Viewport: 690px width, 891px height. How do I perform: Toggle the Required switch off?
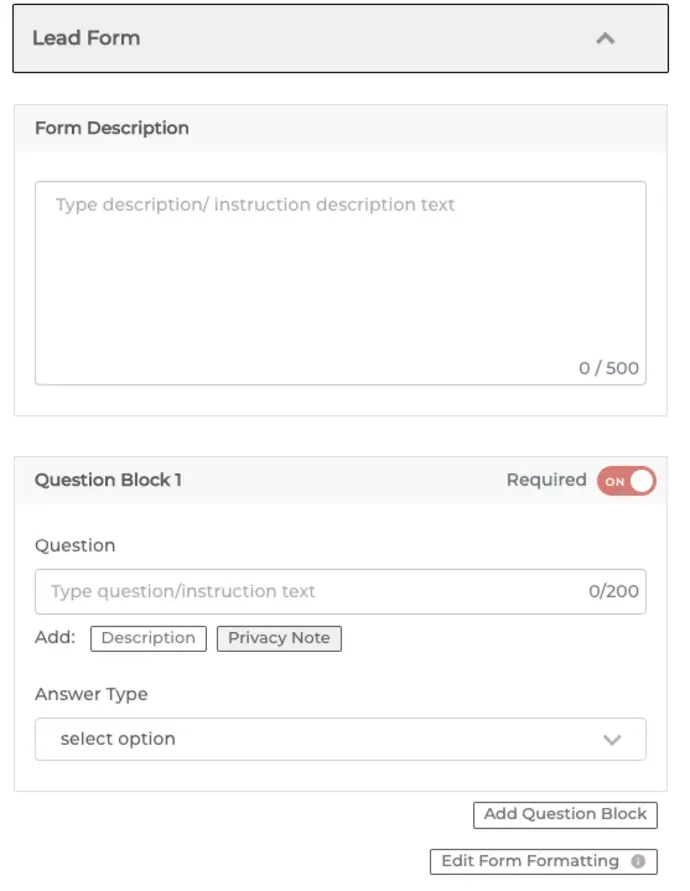tap(626, 481)
